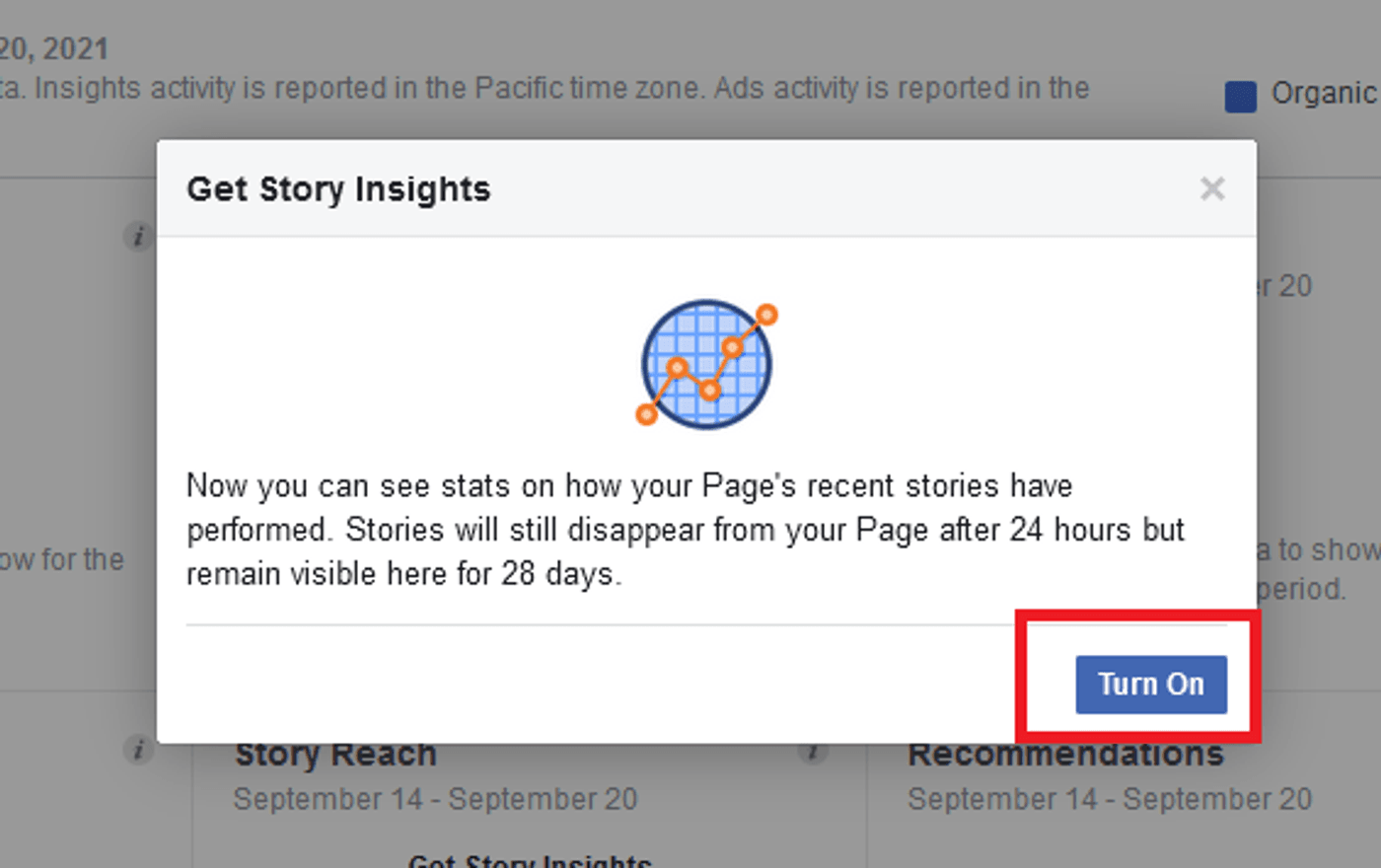1381x868 pixels.
Task: Click the "20, 2021" date text
Action: coord(53,48)
